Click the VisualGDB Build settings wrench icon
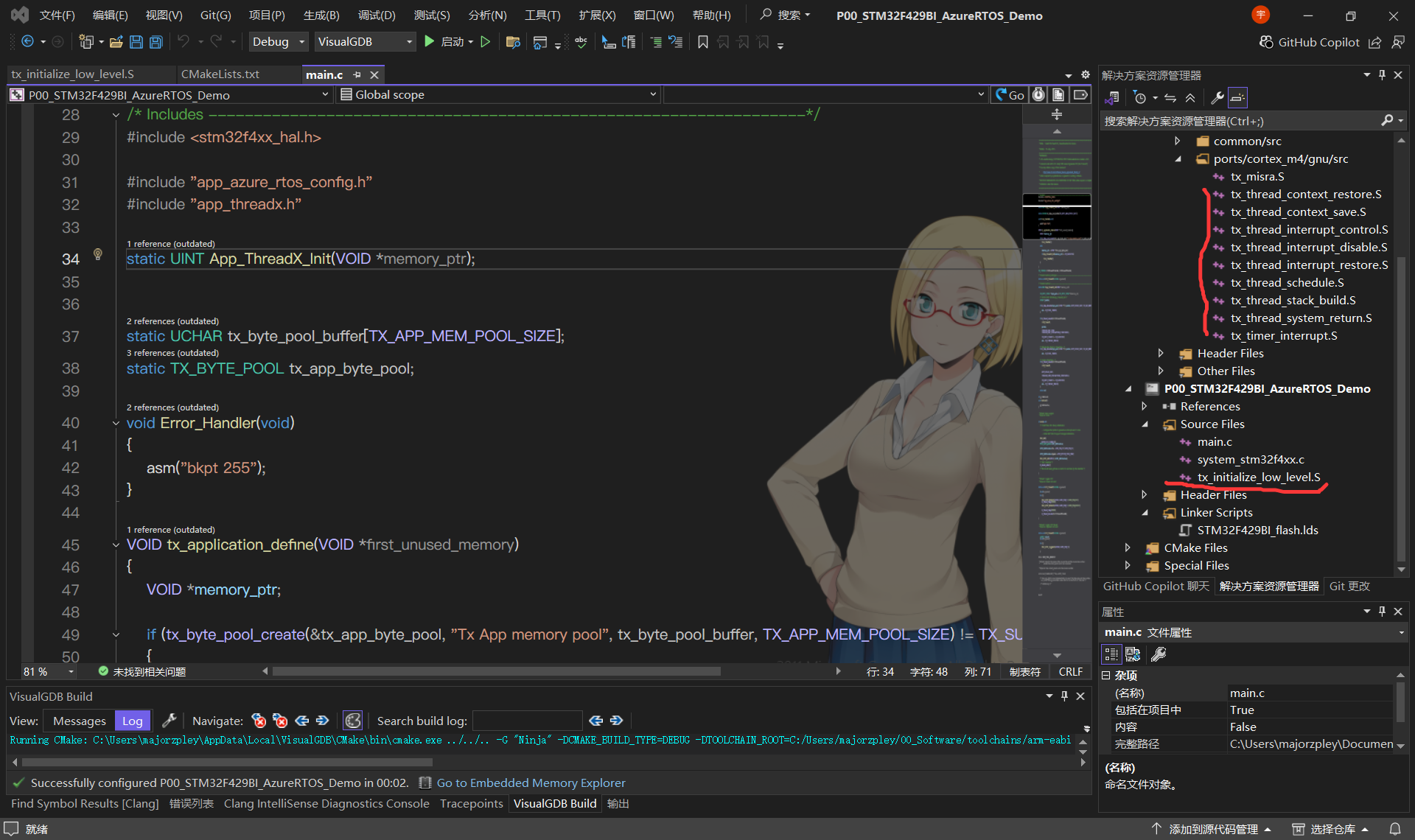 (x=169, y=721)
